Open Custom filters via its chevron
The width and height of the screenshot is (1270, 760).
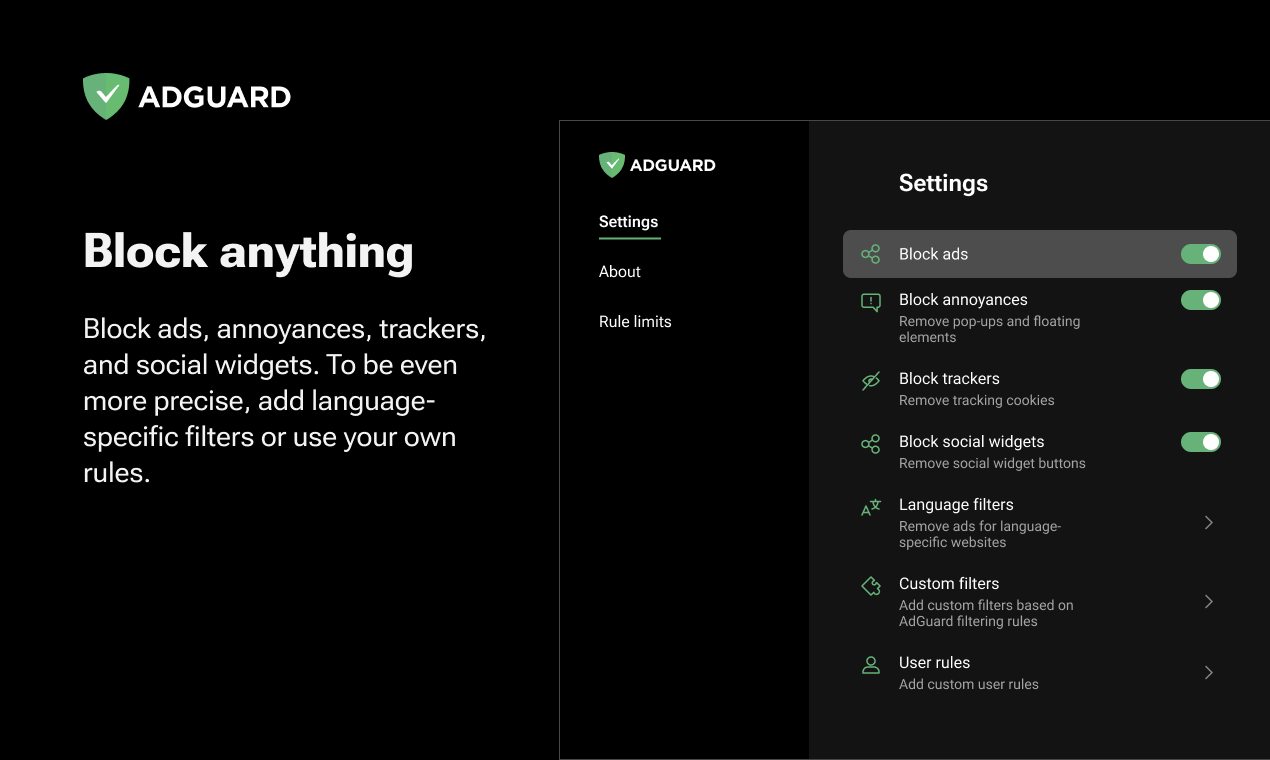pos(1209,601)
